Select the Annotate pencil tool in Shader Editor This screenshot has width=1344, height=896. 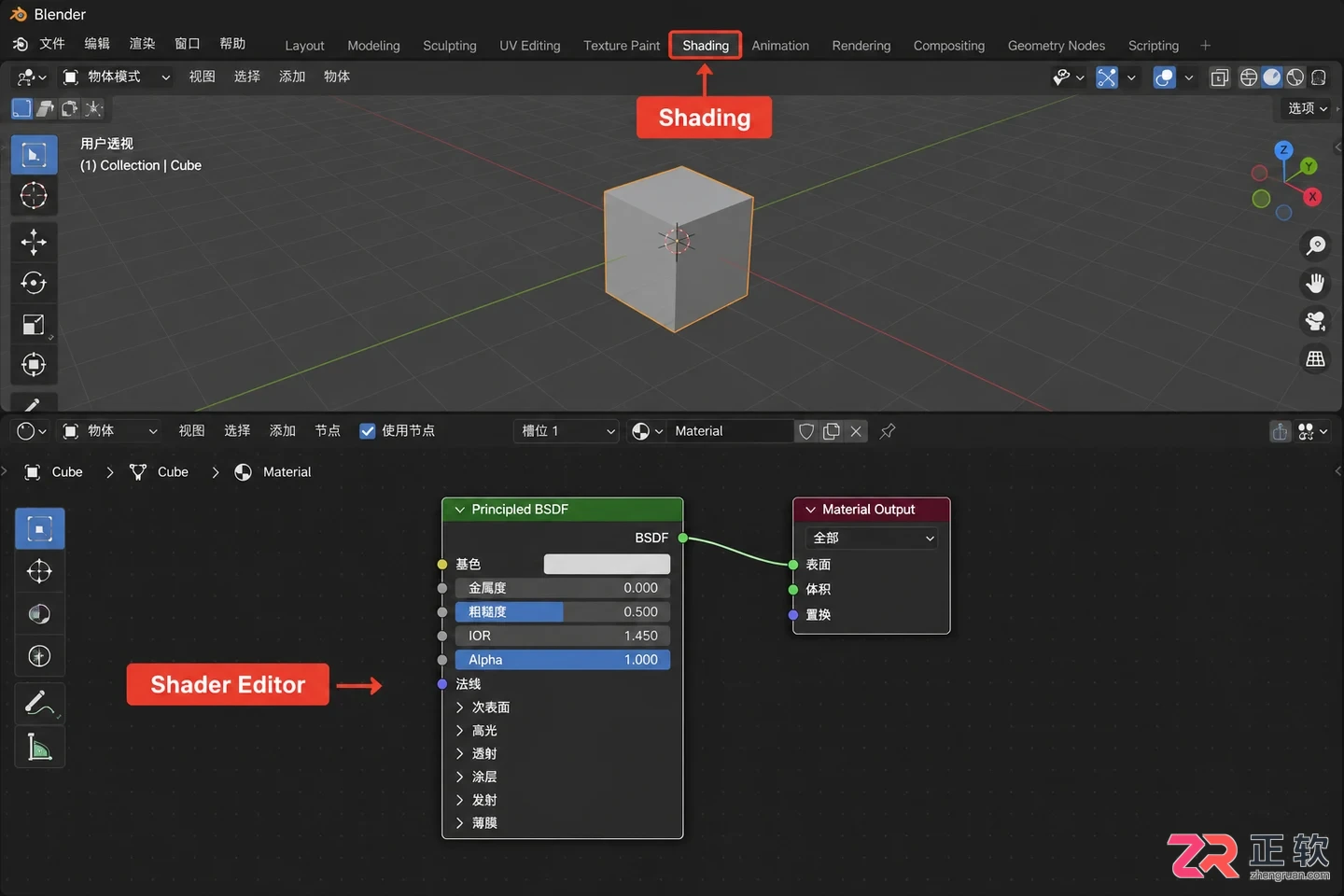[x=39, y=703]
